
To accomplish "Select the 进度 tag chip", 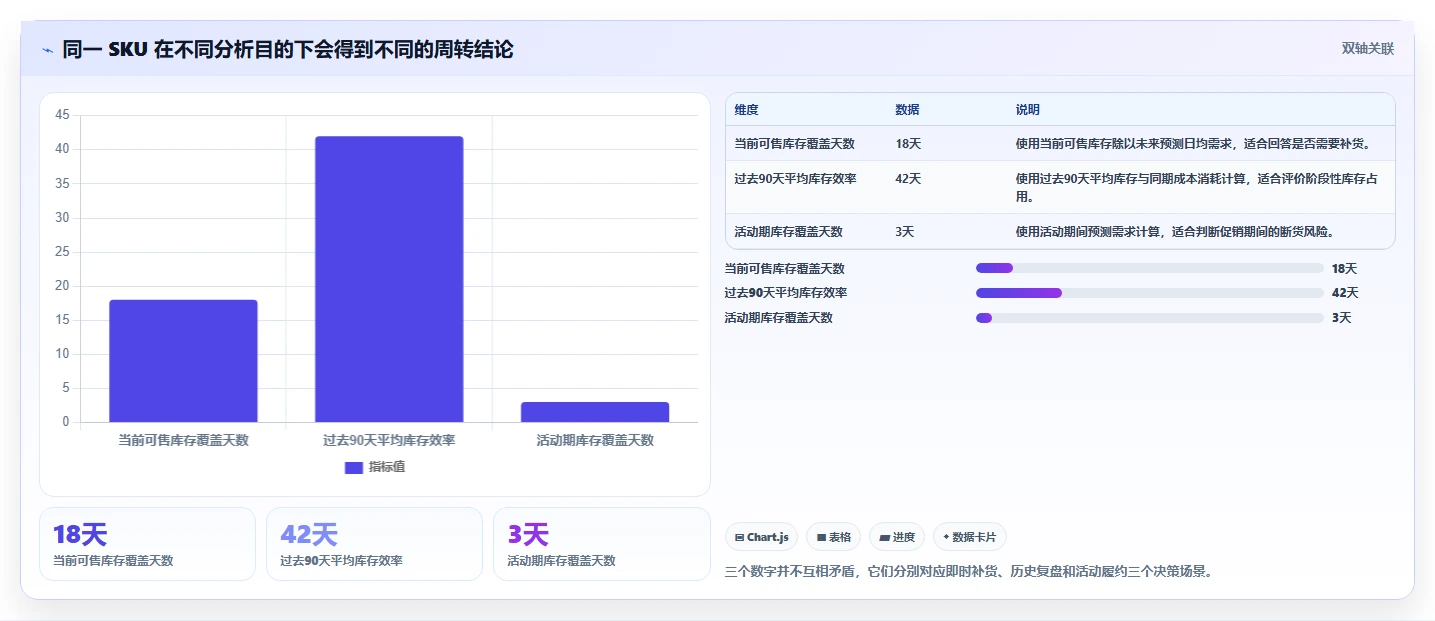I will (x=897, y=537).
